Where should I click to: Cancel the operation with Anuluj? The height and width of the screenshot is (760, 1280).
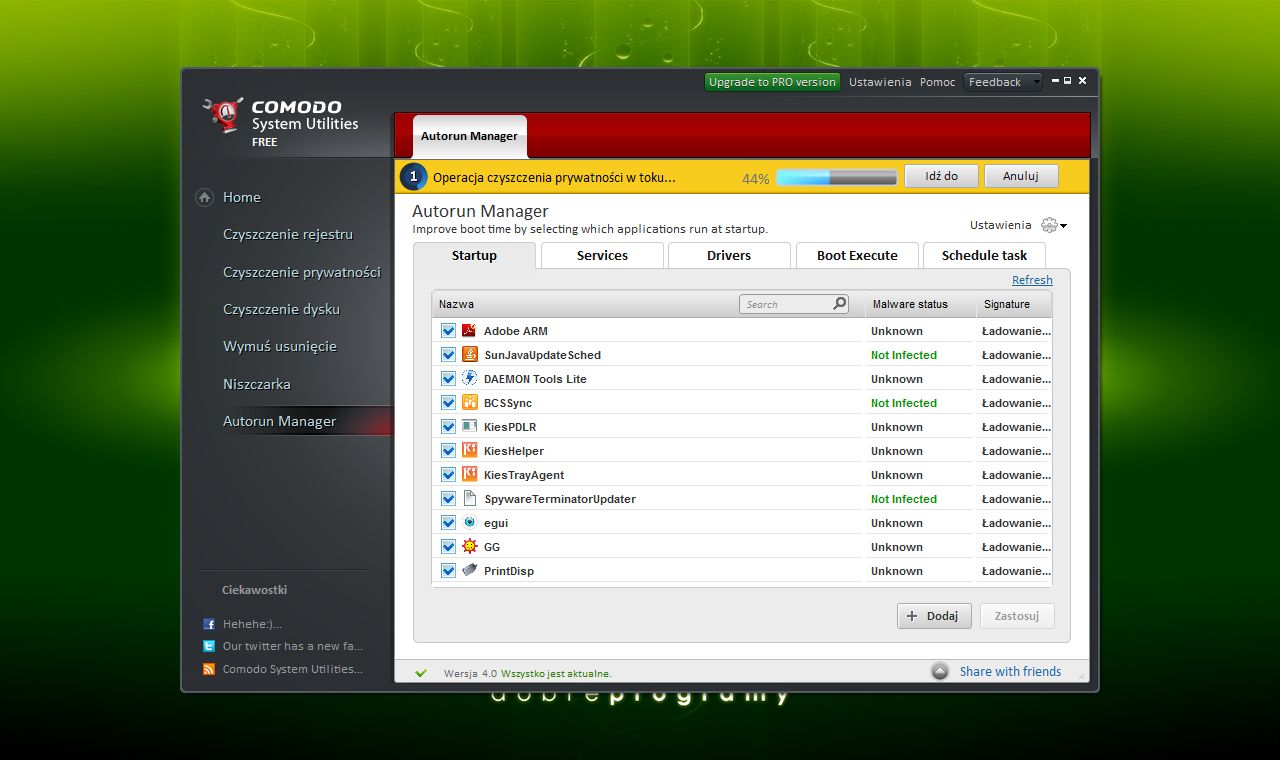click(1021, 176)
